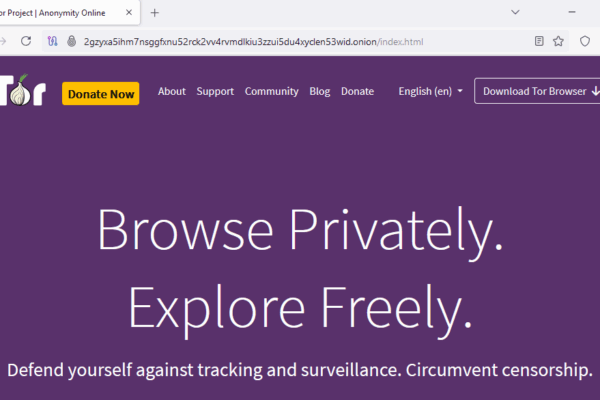Click the onion site security icon
Image resolution: width=600 pixels, height=400 pixels.
click(71, 41)
